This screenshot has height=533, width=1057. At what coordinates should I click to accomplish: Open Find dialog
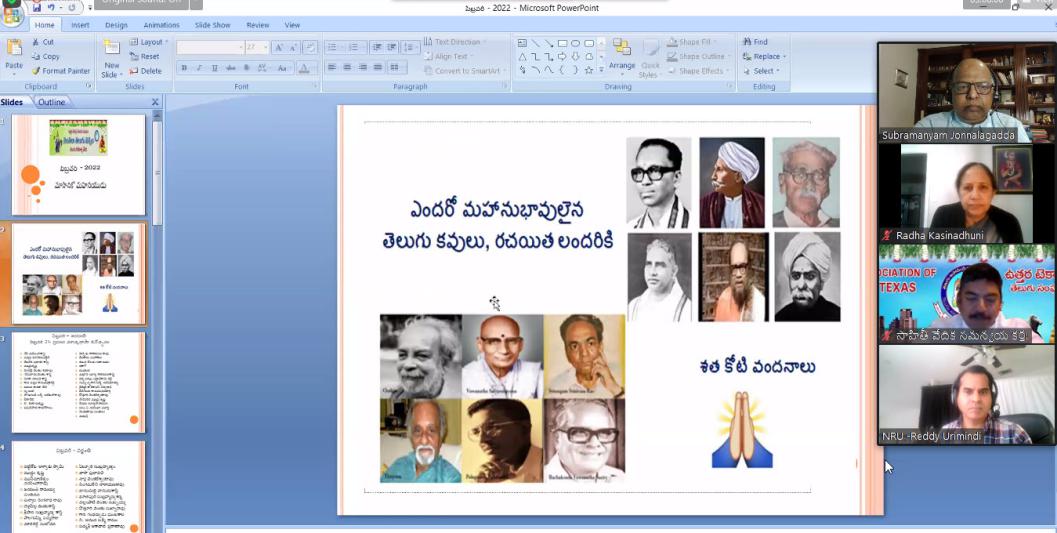coord(756,42)
